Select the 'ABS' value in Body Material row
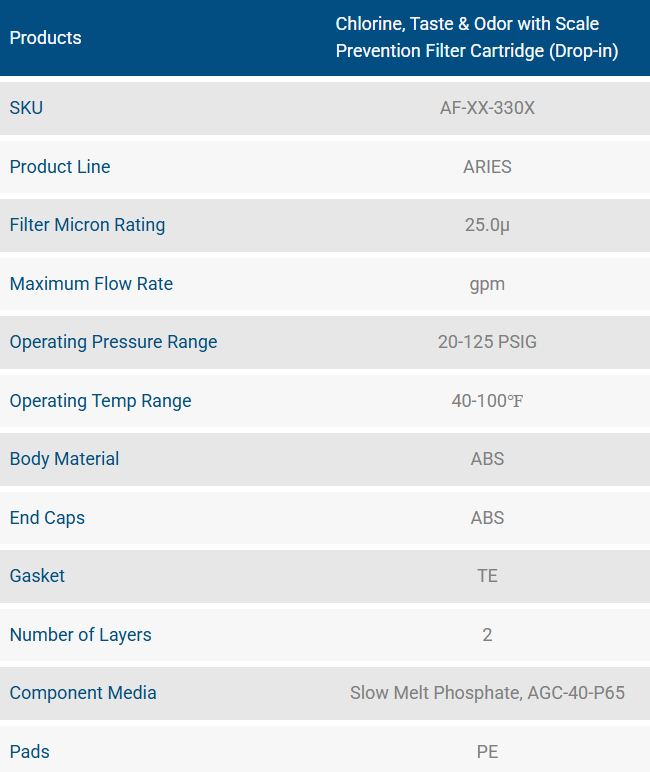The height and width of the screenshot is (772, 650). pos(487,459)
